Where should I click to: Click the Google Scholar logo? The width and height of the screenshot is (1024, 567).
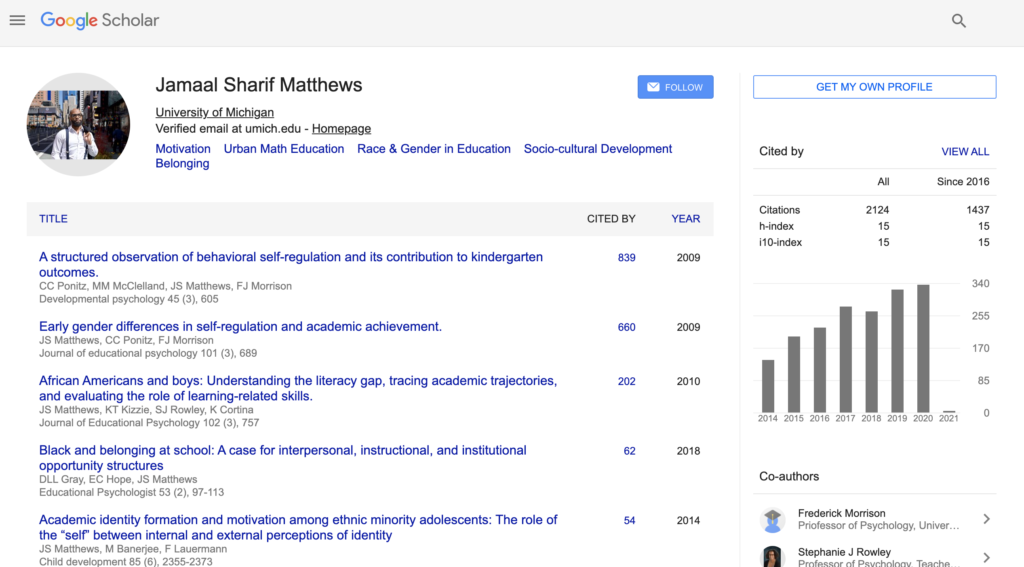point(100,20)
